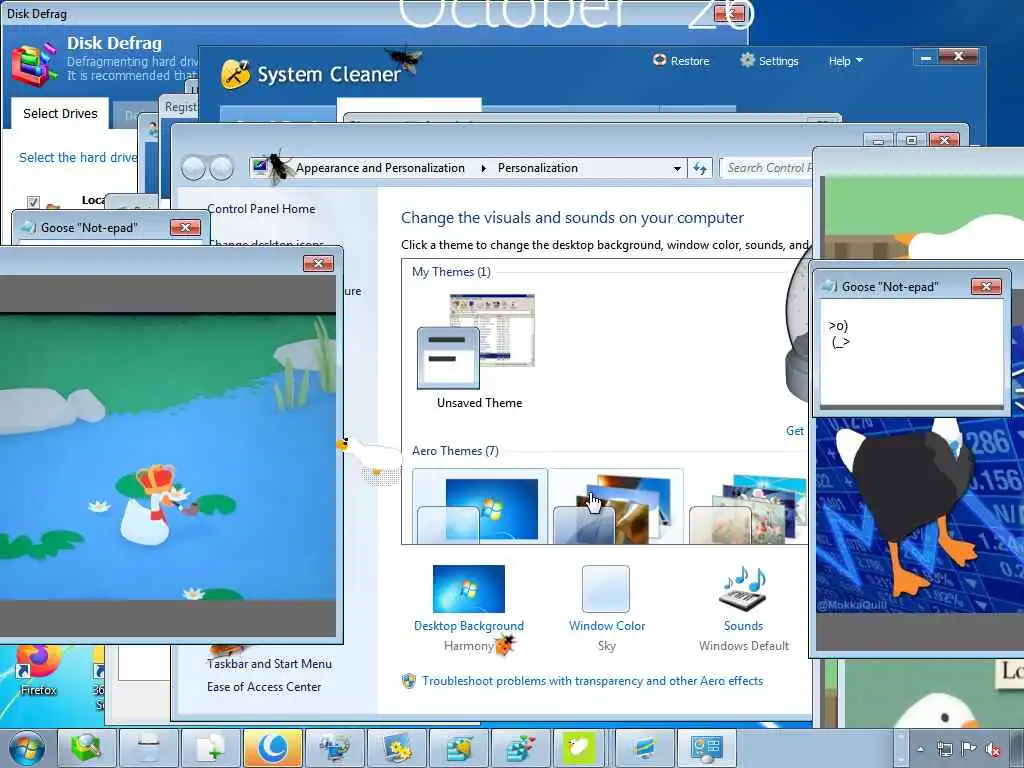Go to Appearance and Personalization breadcrumb
Screen dimensions: 1024x768
click(x=380, y=168)
